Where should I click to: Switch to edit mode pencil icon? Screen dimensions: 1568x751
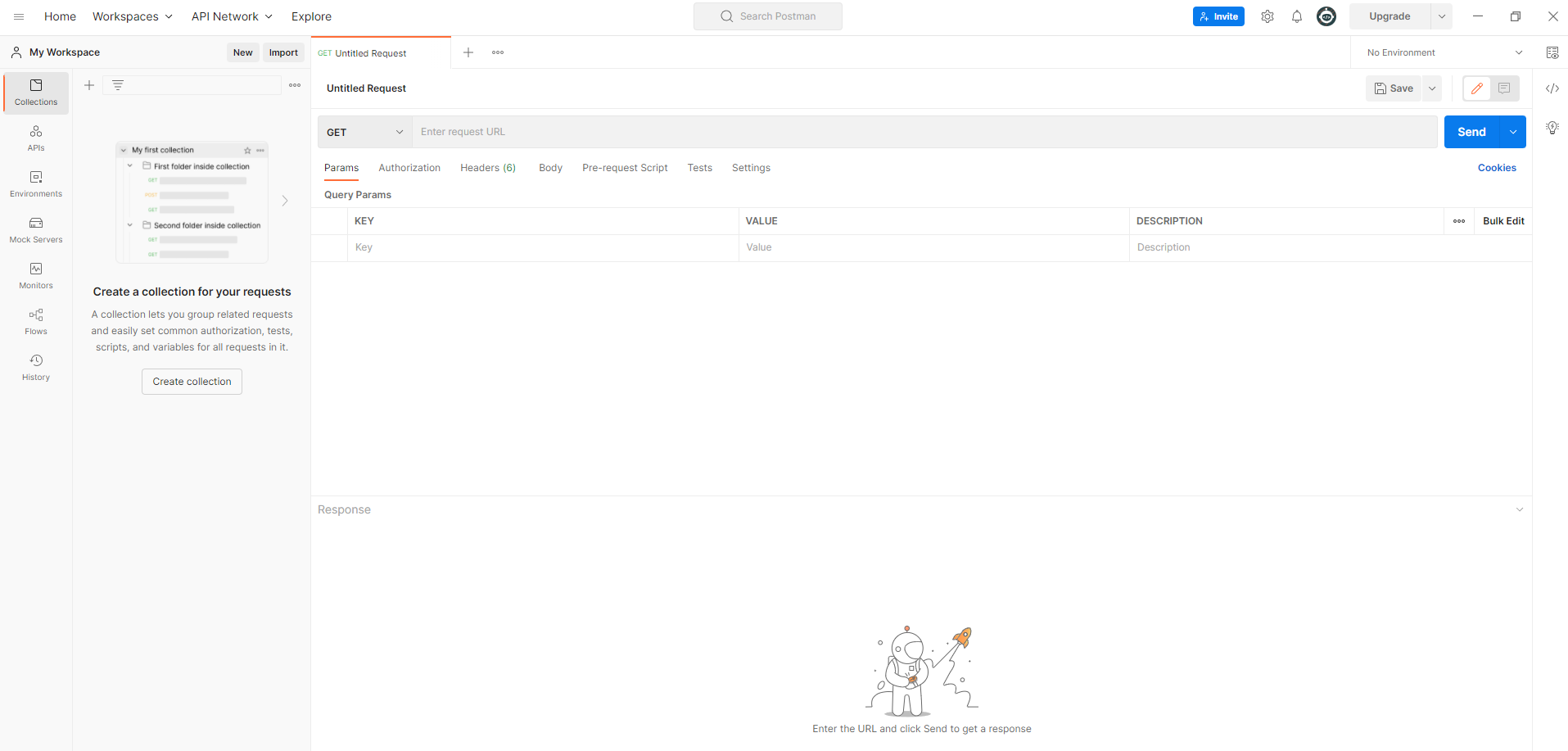pyautogui.click(x=1477, y=88)
